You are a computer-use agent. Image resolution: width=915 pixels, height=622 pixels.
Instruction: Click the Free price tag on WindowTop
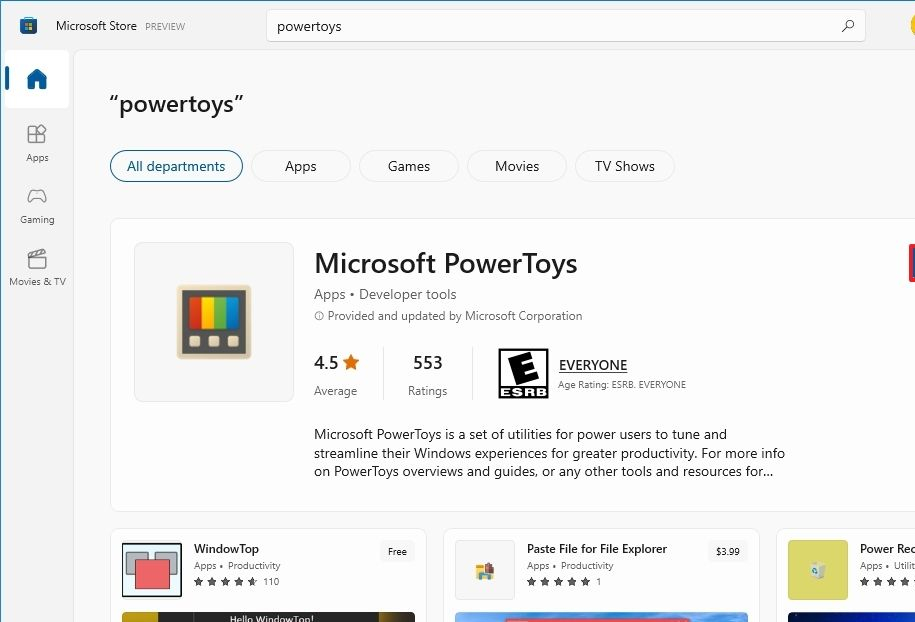pyautogui.click(x=397, y=551)
